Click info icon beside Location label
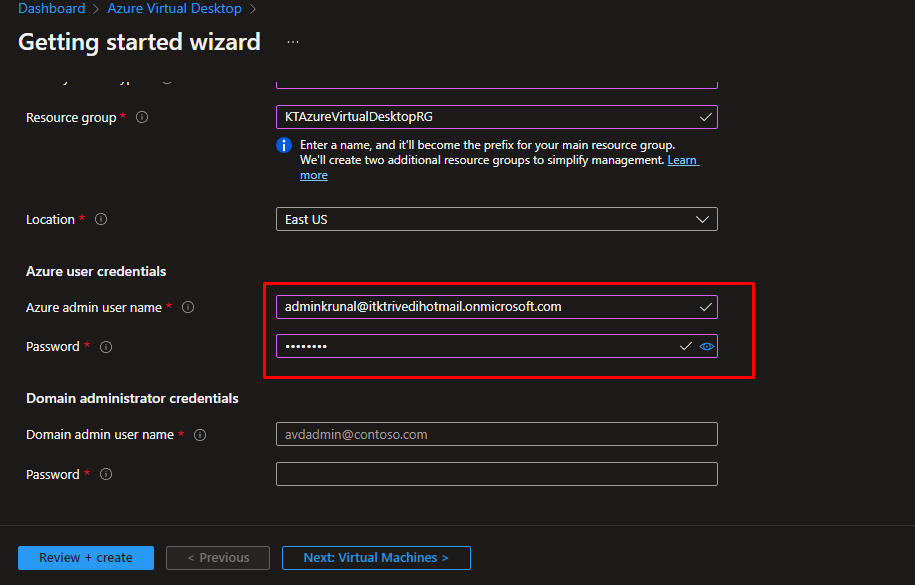 (x=101, y=220)
